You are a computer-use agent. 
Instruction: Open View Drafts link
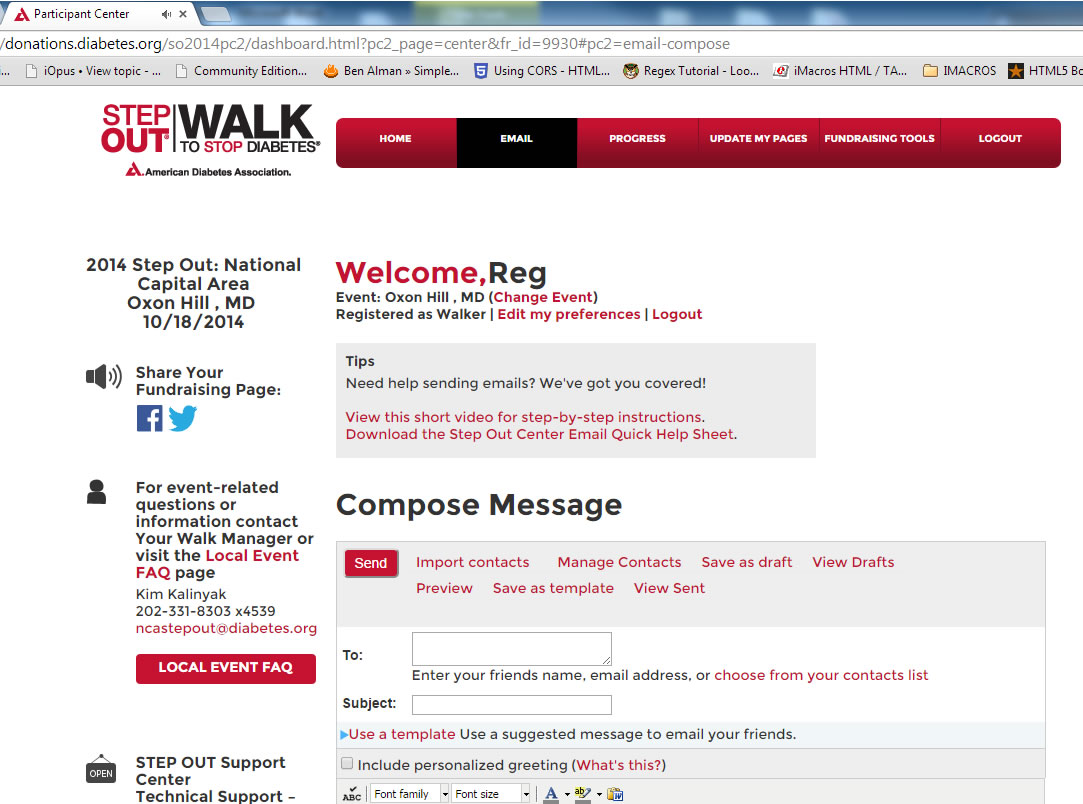pyautogui.click(x=853, y=562)
